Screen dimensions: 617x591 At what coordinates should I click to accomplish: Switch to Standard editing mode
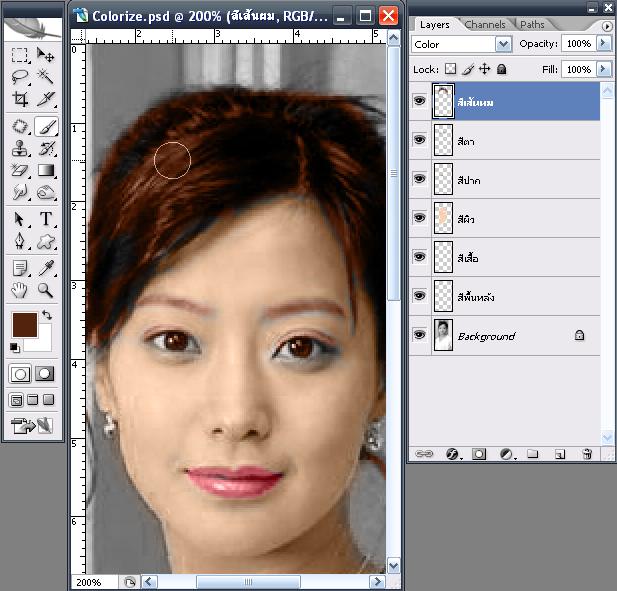click(x=20, y=373)
